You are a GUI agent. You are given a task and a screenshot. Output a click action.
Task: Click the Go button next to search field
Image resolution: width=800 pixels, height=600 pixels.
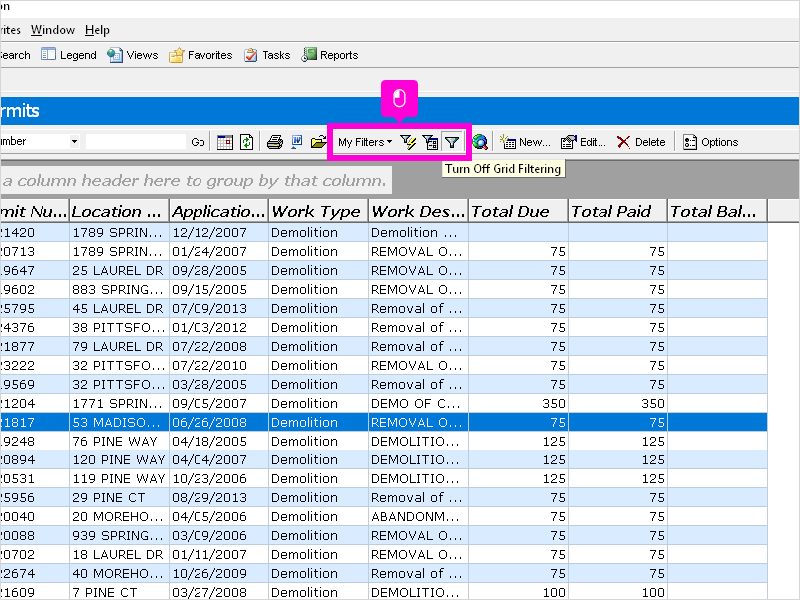tap(198, 142)
